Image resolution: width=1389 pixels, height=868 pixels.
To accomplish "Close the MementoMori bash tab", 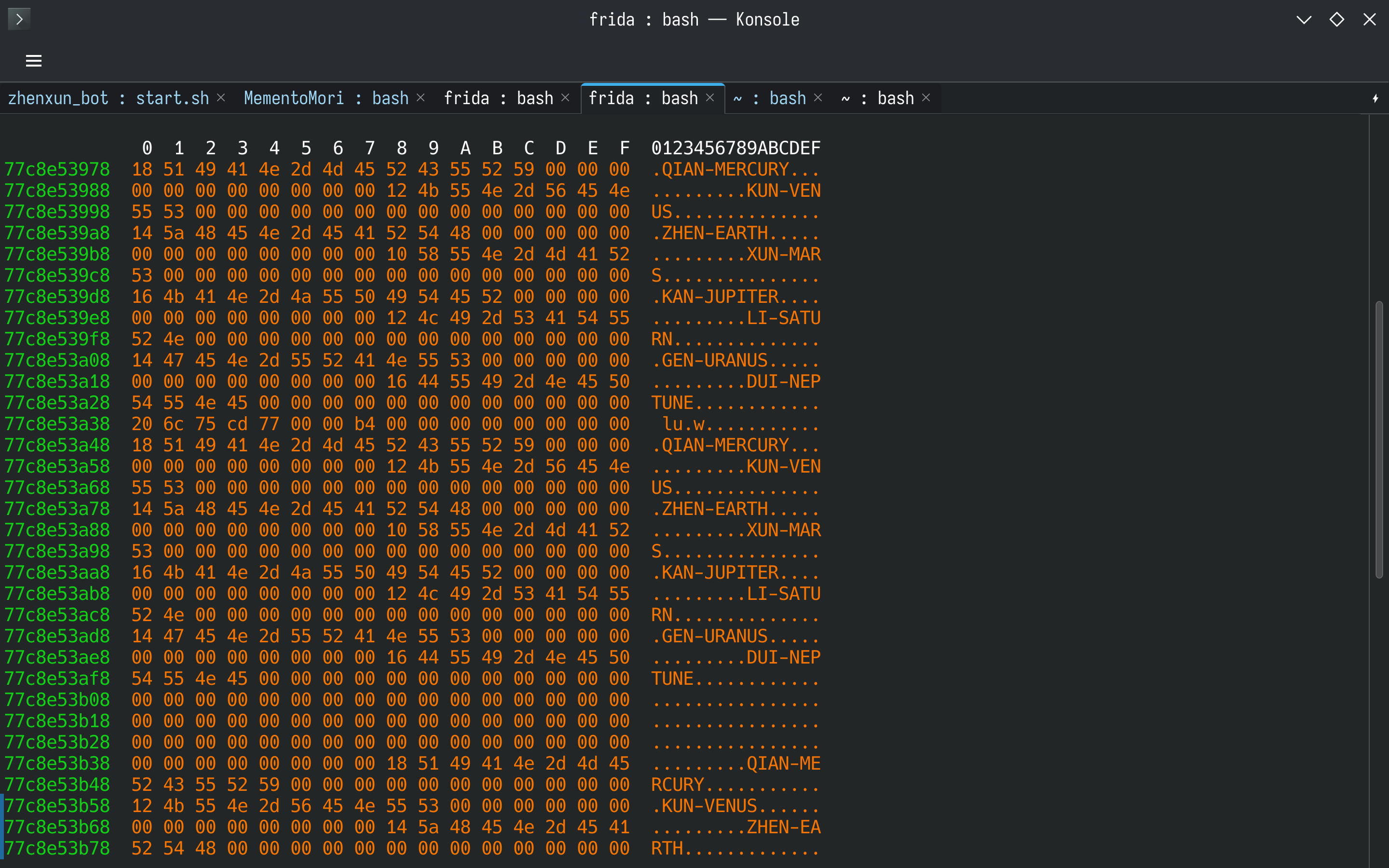I will point(421,97).
